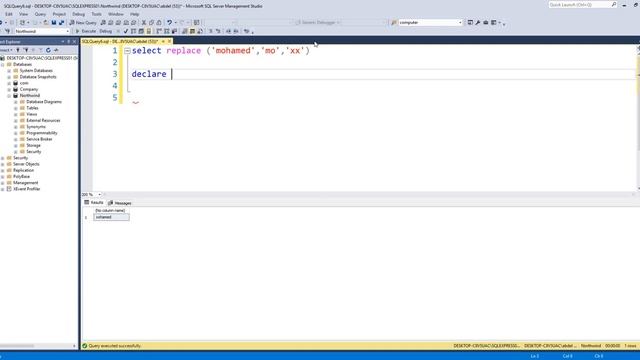Click in the Quick Launch search field
Image resolution: width=640 pixels, height=360 pixels.
click(579, 4)
